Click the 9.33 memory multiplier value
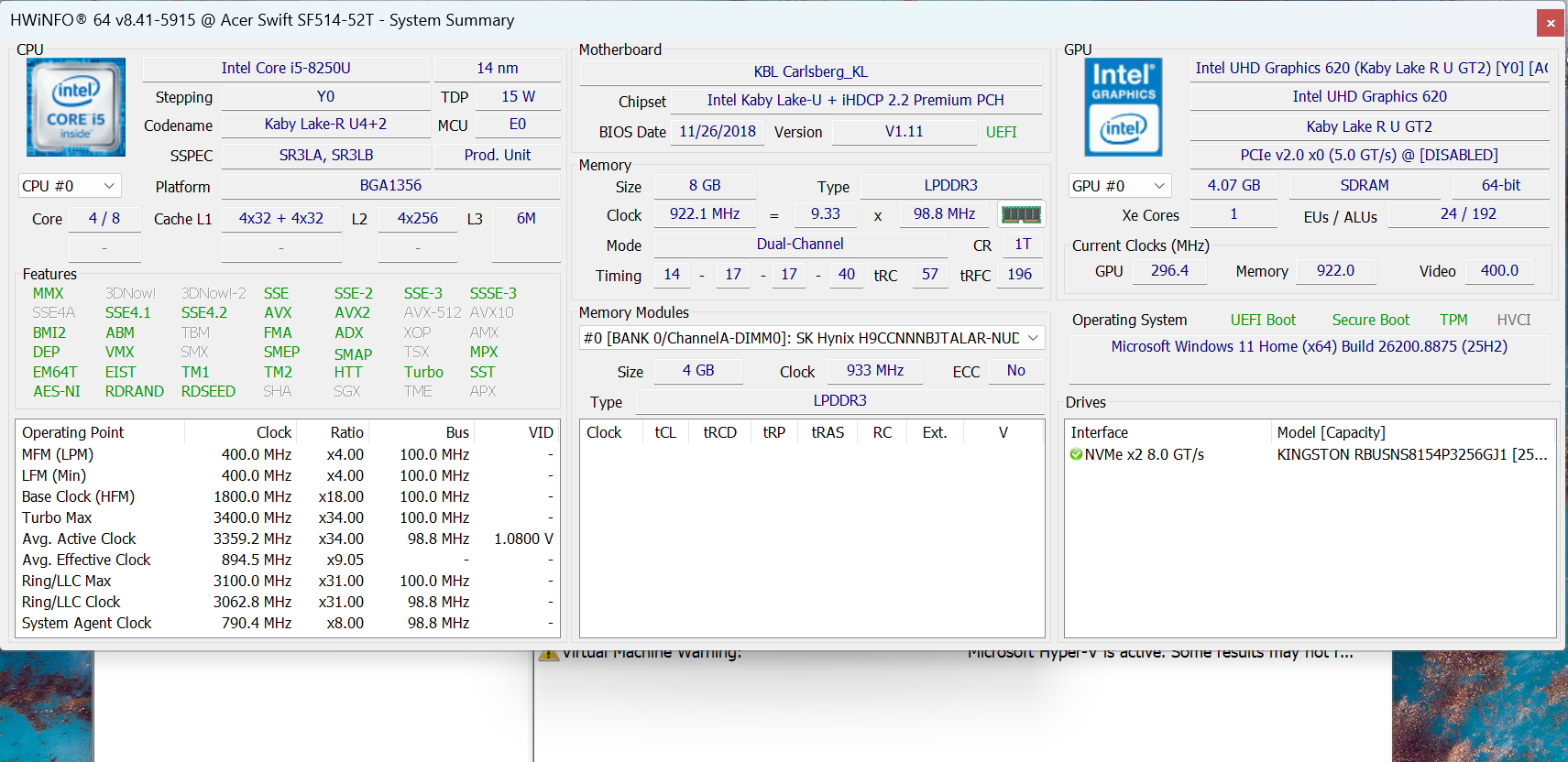 pos(826,213)
